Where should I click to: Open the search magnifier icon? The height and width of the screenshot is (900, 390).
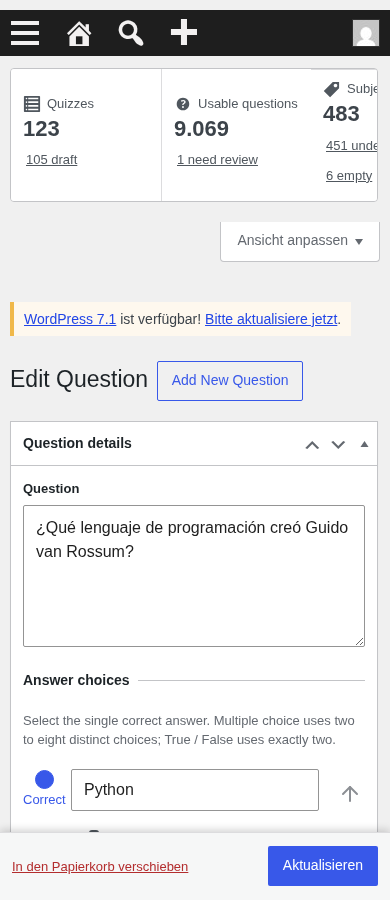131,33
